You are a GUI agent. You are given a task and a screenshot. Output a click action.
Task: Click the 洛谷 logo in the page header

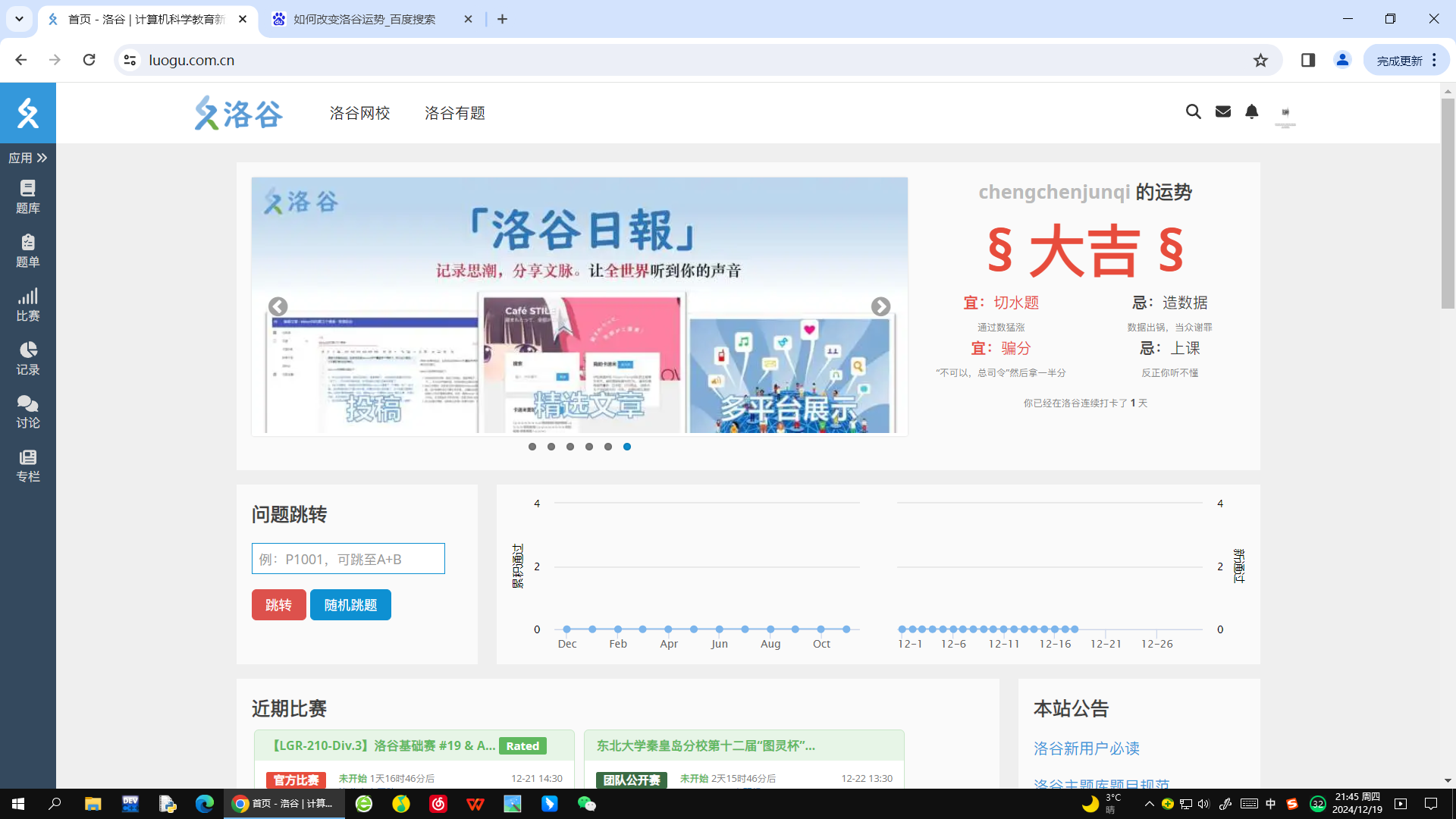click(x=239, y=113)
